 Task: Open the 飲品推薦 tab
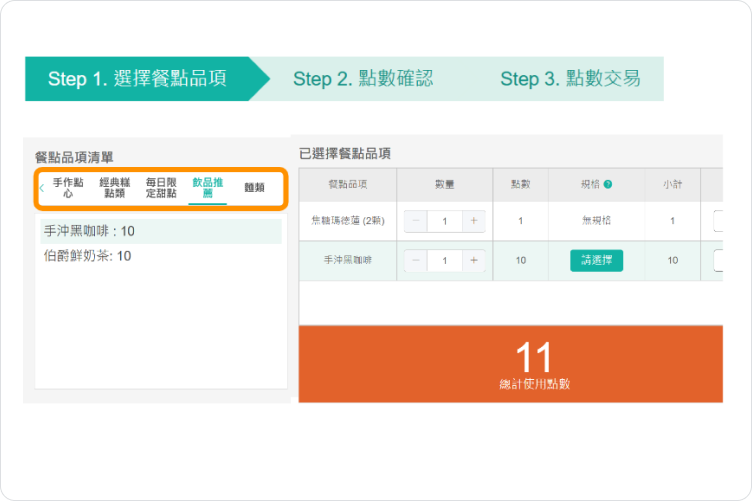(x=208, y=187)
